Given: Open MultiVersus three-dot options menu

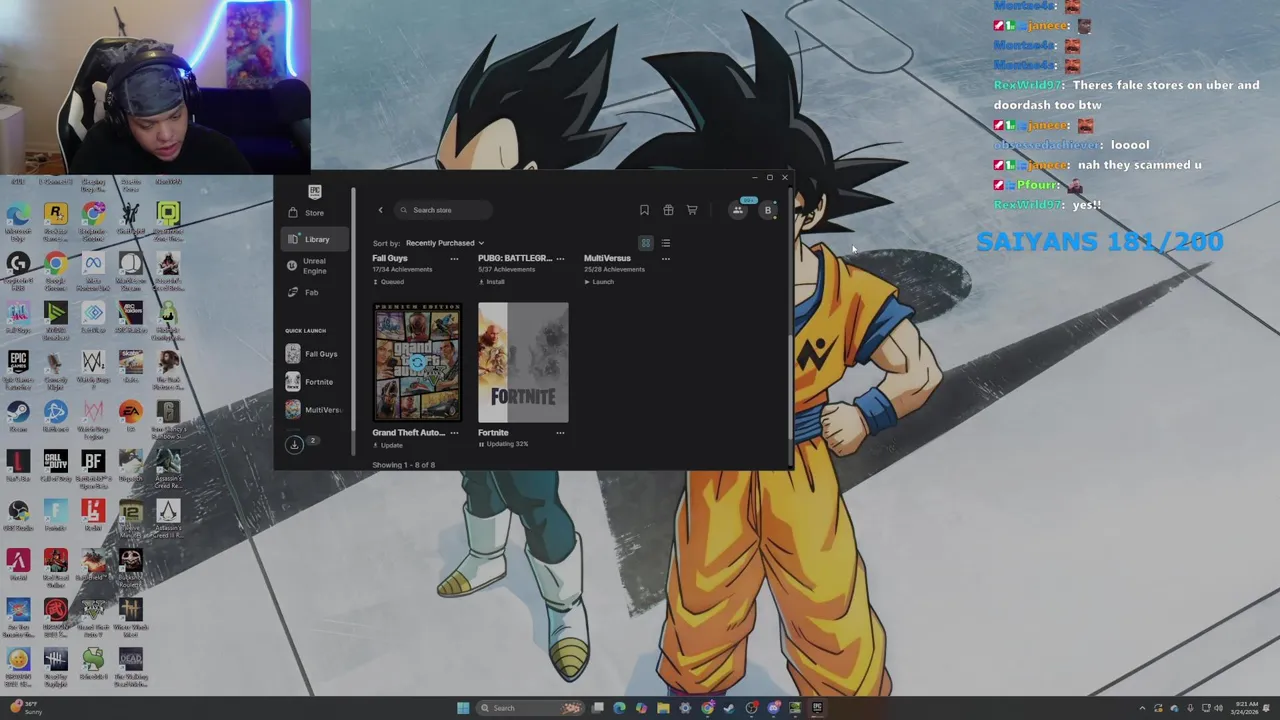Looking at the screenshot, I should [666, 258].
